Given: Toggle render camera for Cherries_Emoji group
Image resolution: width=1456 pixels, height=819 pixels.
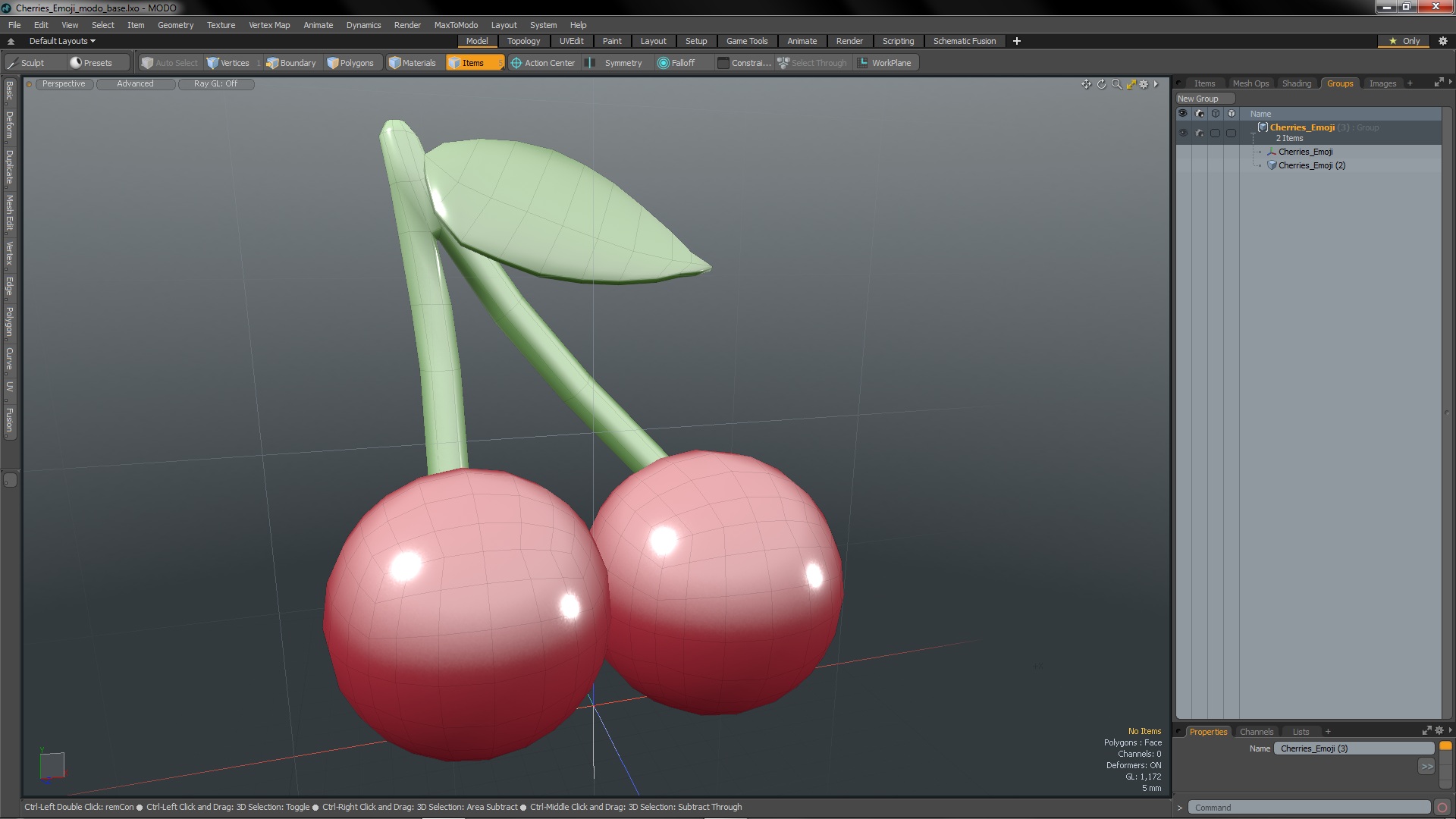Looking at the screenshot, I should coord(1199,133).
